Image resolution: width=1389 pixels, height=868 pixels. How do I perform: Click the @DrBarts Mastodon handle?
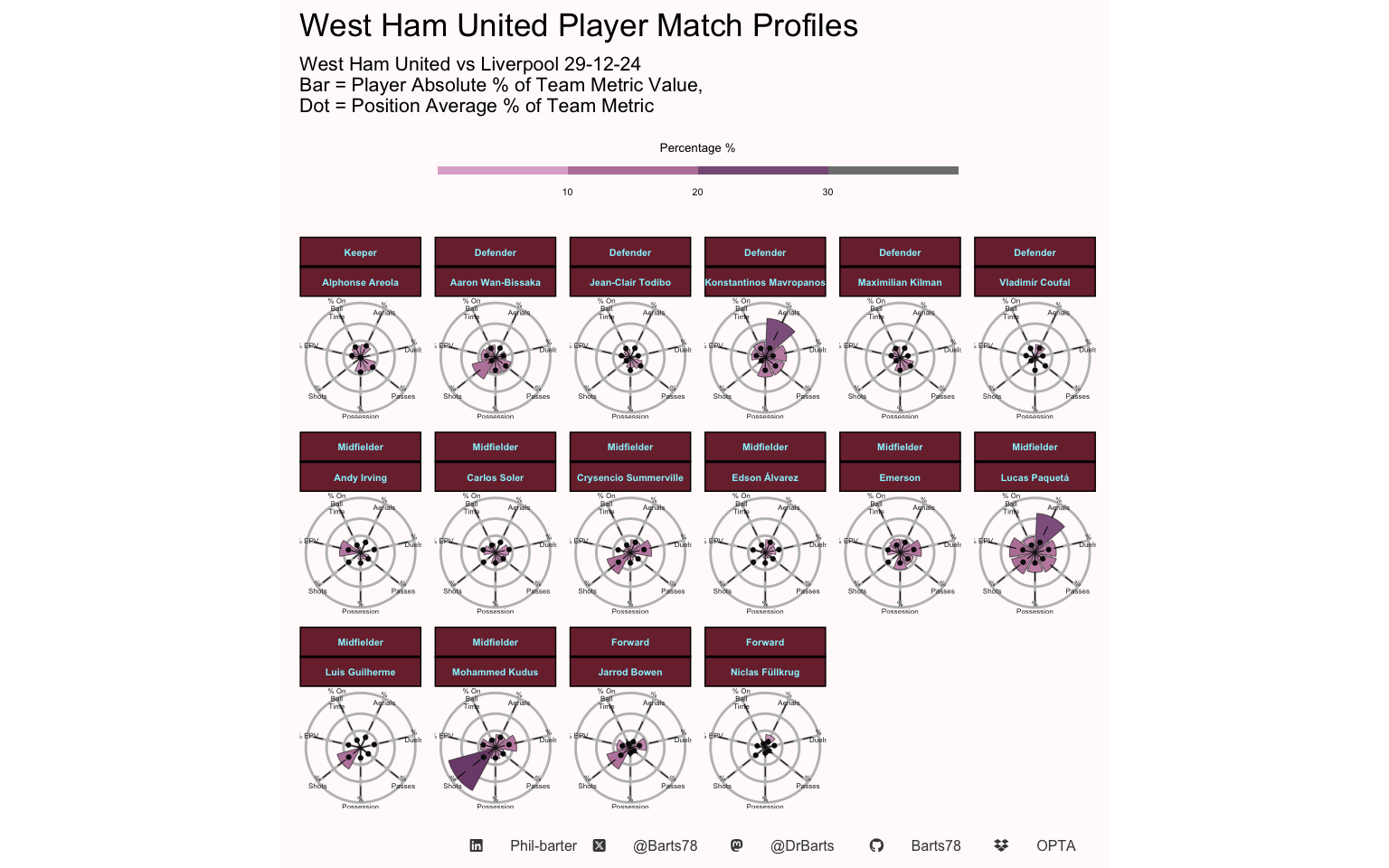pos(802,845)
